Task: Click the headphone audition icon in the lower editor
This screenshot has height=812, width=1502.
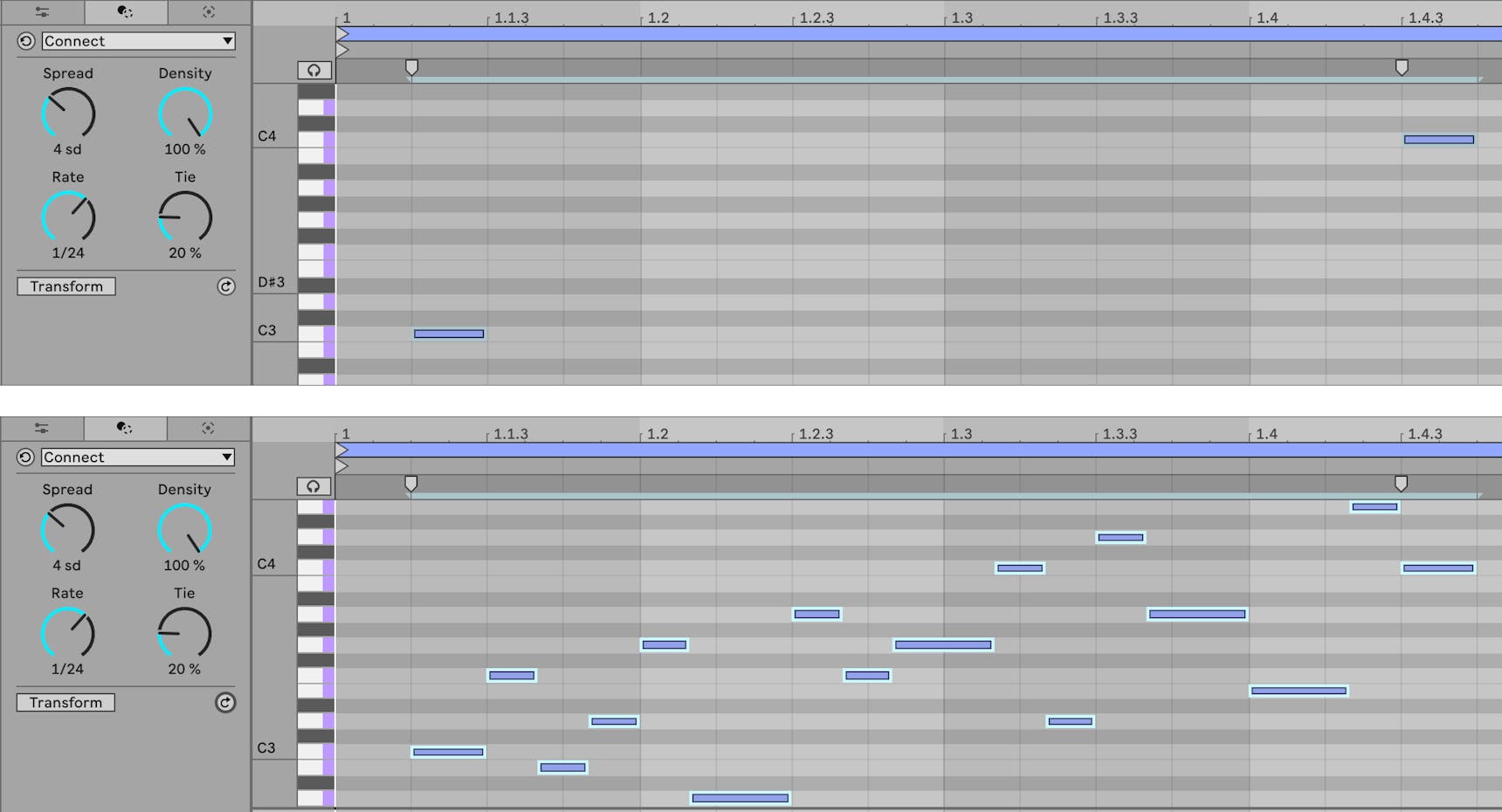Action: pyautogui.click(x=313, y=486)
